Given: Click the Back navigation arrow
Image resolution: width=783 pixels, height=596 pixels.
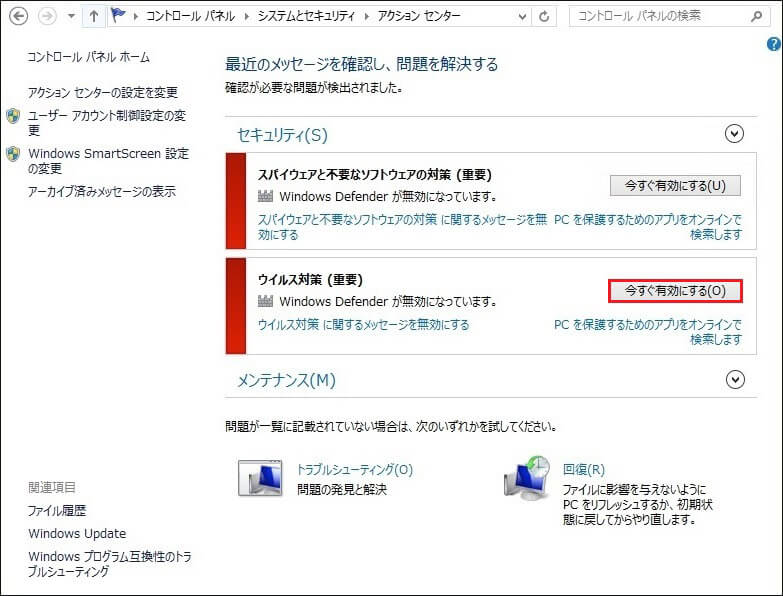Looking at the screenshot, I should (17, 17).
